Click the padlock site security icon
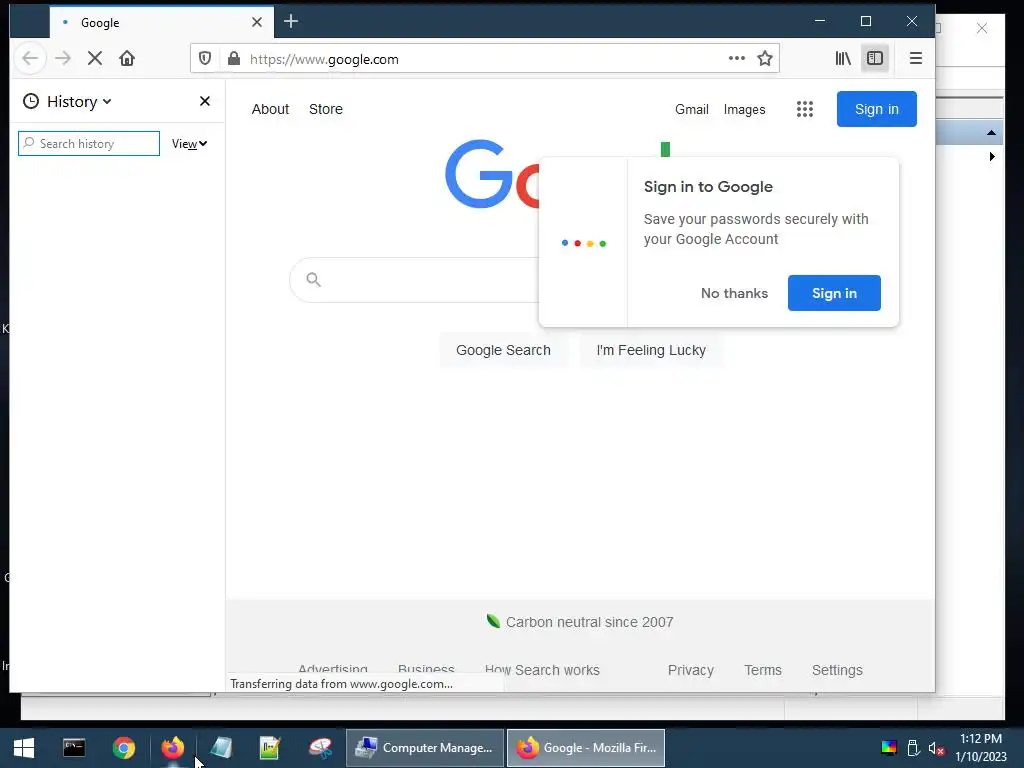The width and height of the screenshot is (1024, 768). click(x=234, y=59)
